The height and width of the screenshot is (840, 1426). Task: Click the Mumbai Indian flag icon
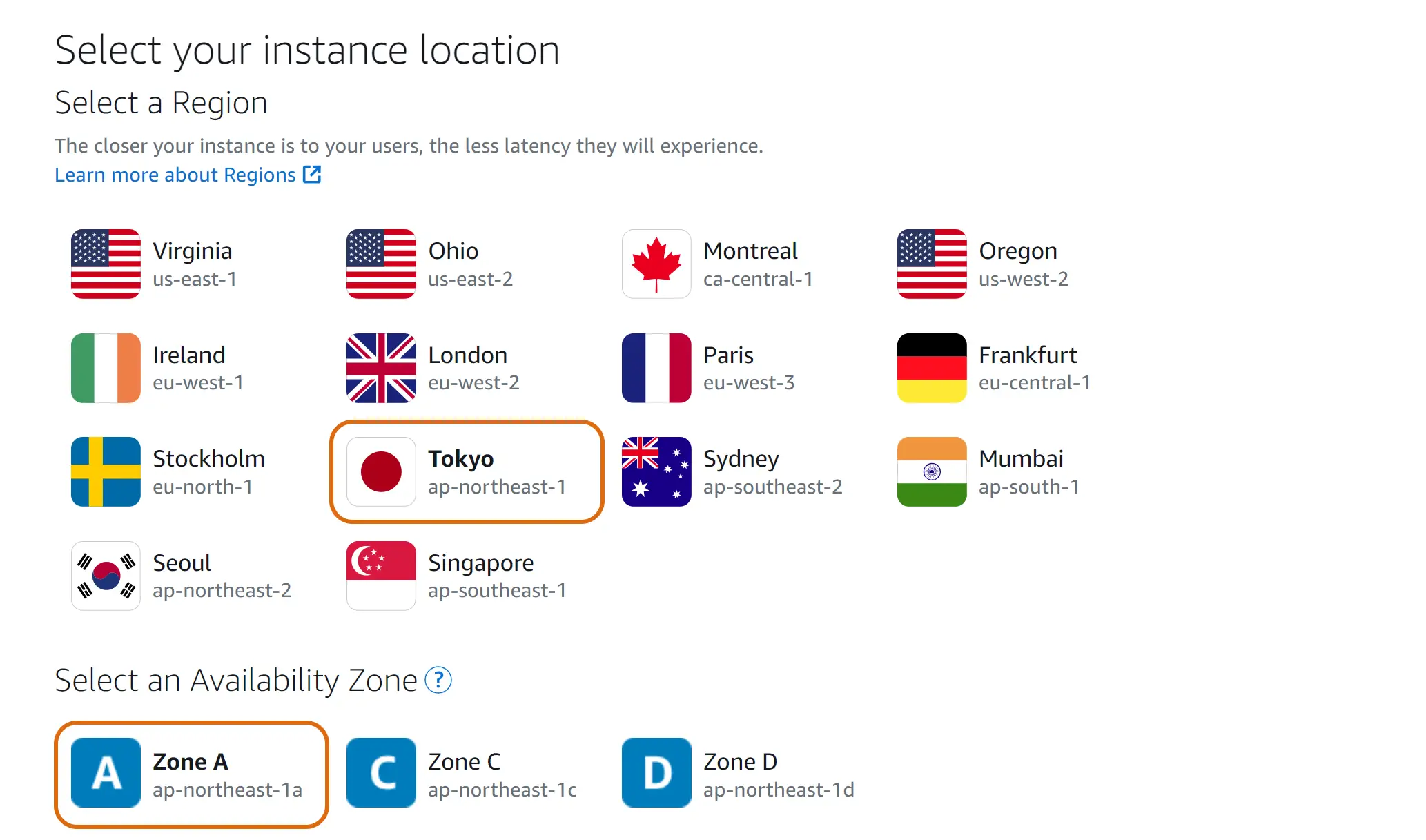click(x=932, y=471)
